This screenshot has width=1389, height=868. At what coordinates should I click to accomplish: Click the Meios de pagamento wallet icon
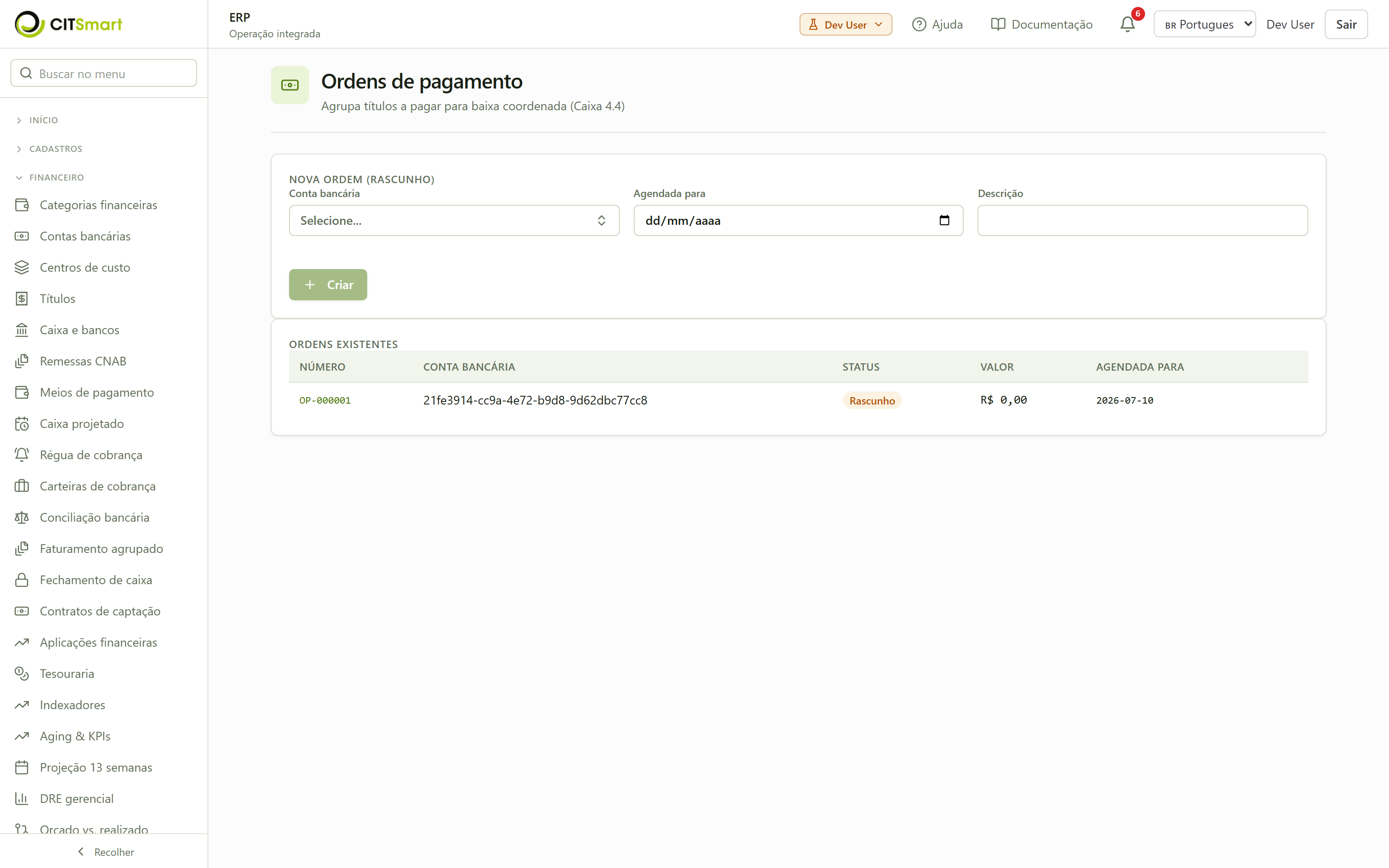click(22, 393)
